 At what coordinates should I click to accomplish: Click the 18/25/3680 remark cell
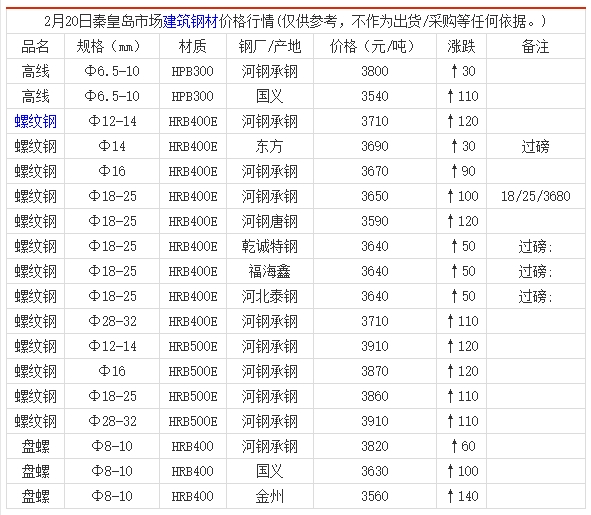coord(536,196)
